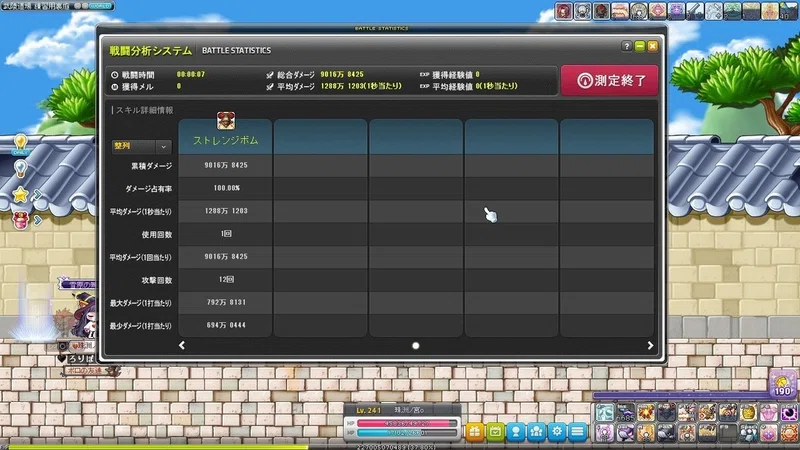Click the dark purple orb quickslot skill
800x450 pixels.
pyautogui.click(x=789, y=412)
